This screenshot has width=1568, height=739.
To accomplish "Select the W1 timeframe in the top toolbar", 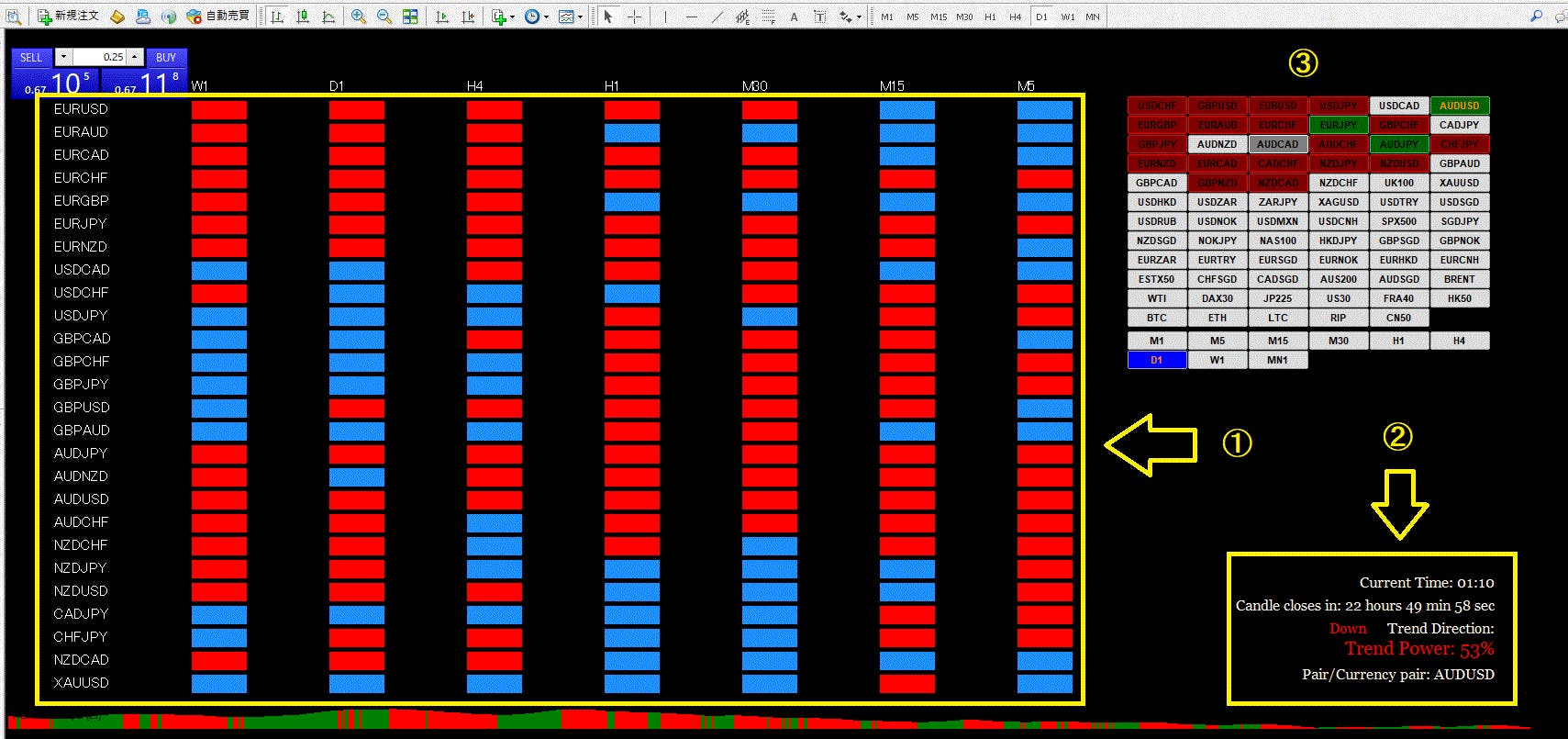I will 1067,17.
